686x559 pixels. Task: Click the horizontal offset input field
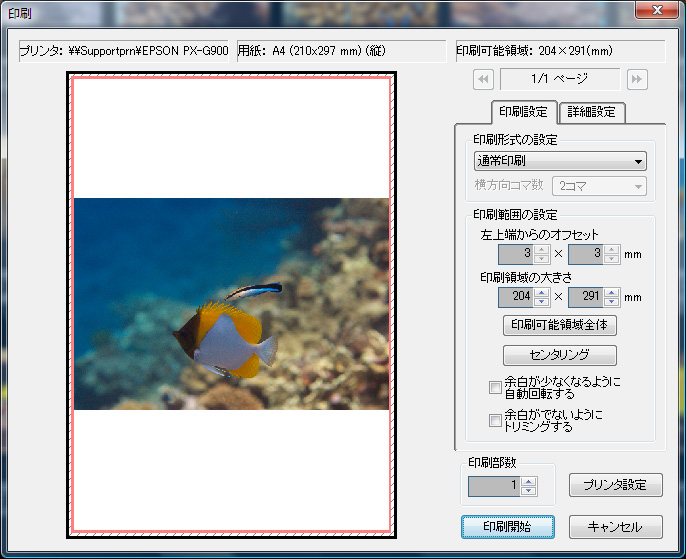click(x=515, y=254)
